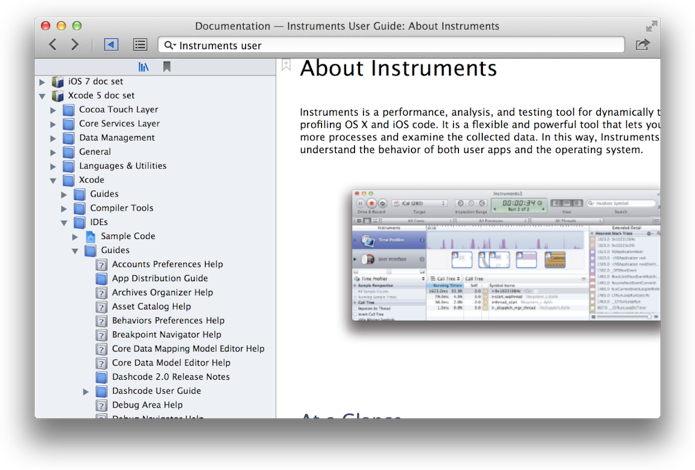Go forward with the right chevron button
This screenshot has height=470, width=695.
[x=75, y=44]
